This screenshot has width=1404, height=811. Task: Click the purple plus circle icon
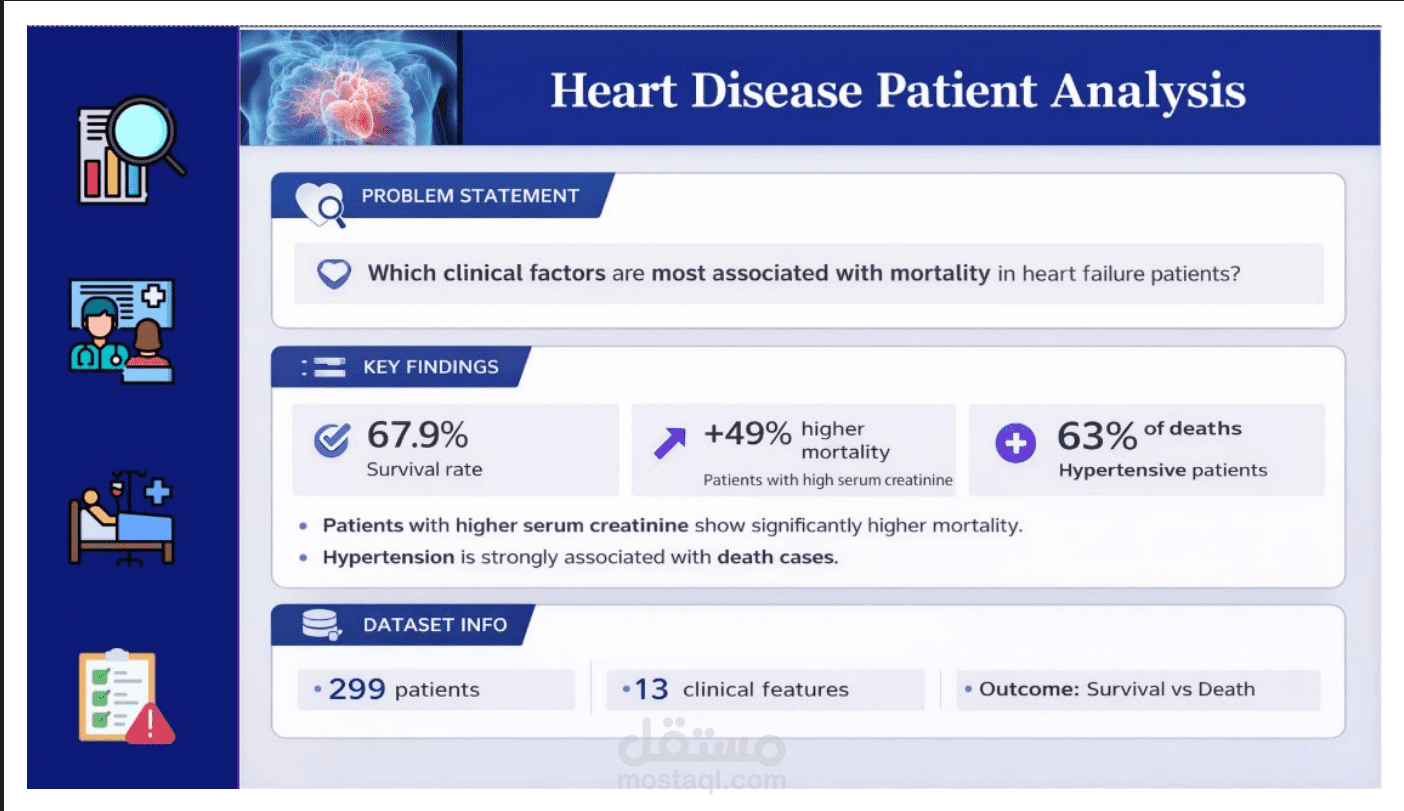pos(1015,444)
